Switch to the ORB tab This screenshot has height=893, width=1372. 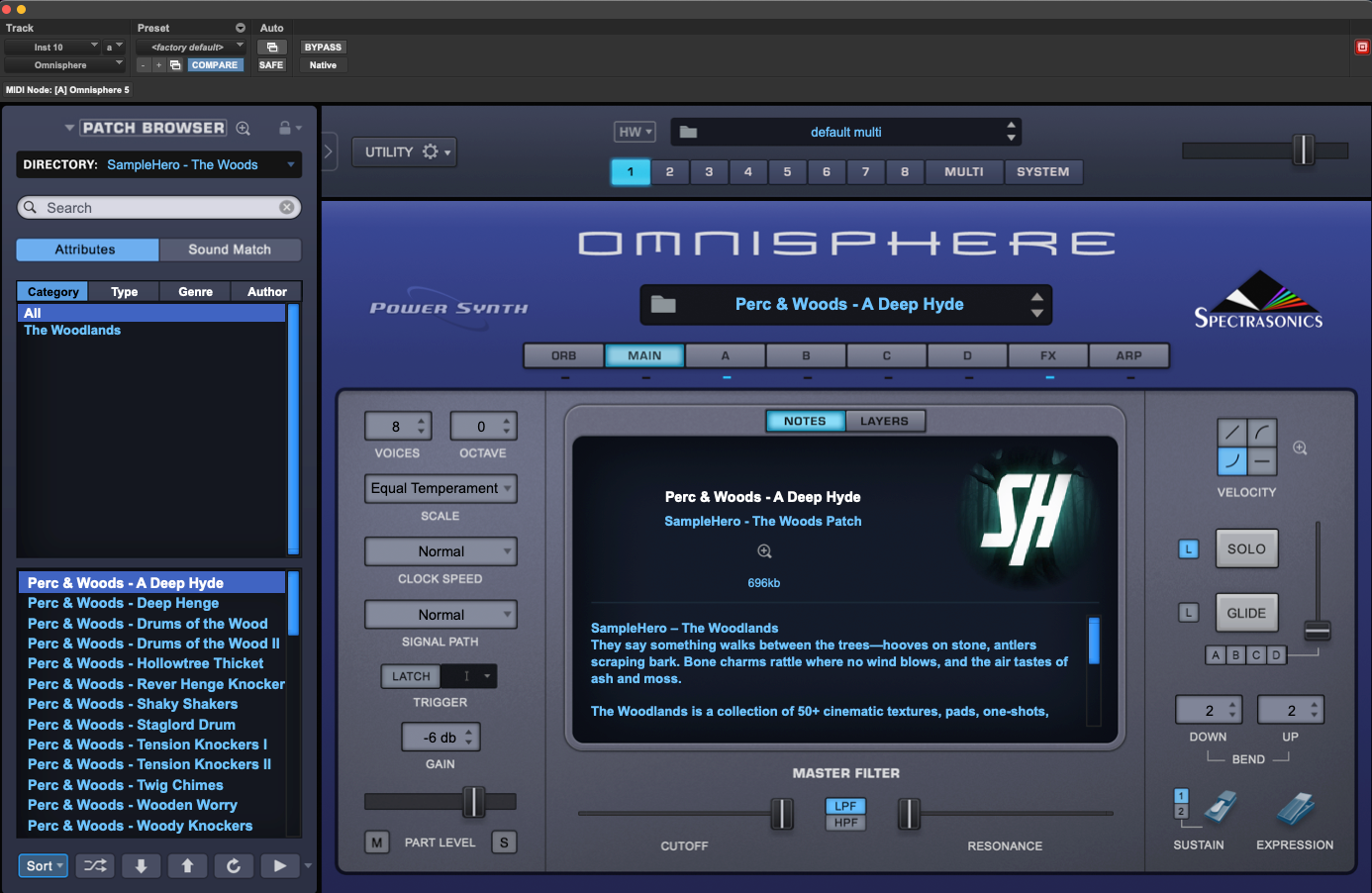pyautogui.click(x=564, y=355)
